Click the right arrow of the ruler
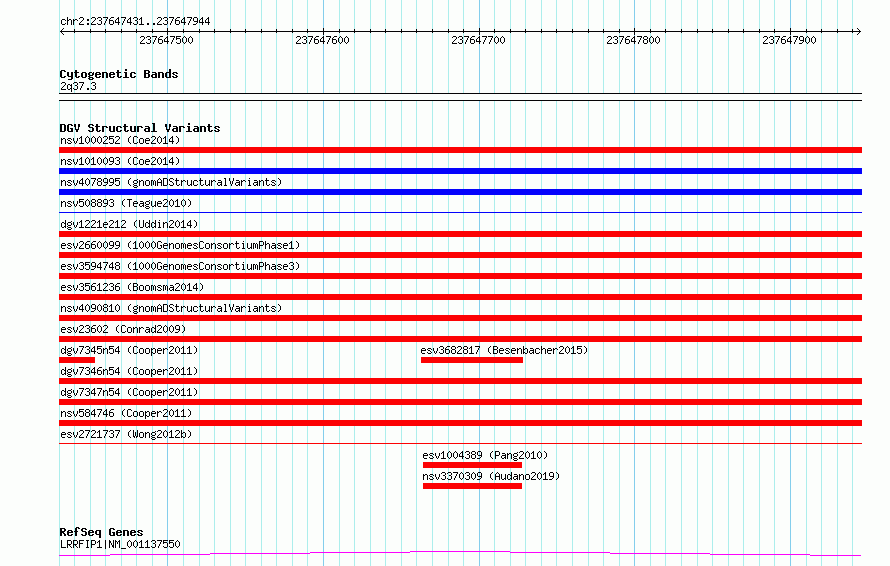This screenshot has width=890, height=566. pyautogui.click(x=858, y=32)
